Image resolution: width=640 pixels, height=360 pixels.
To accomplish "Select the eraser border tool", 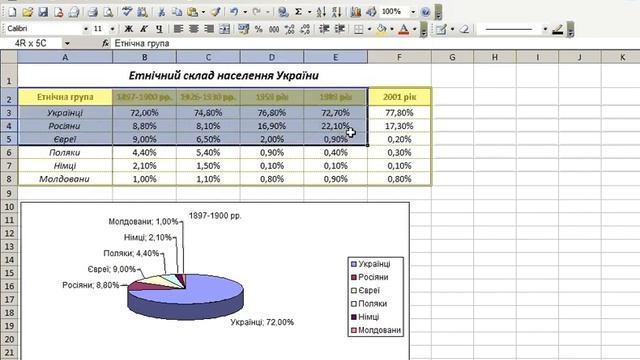I will (464, 29).
